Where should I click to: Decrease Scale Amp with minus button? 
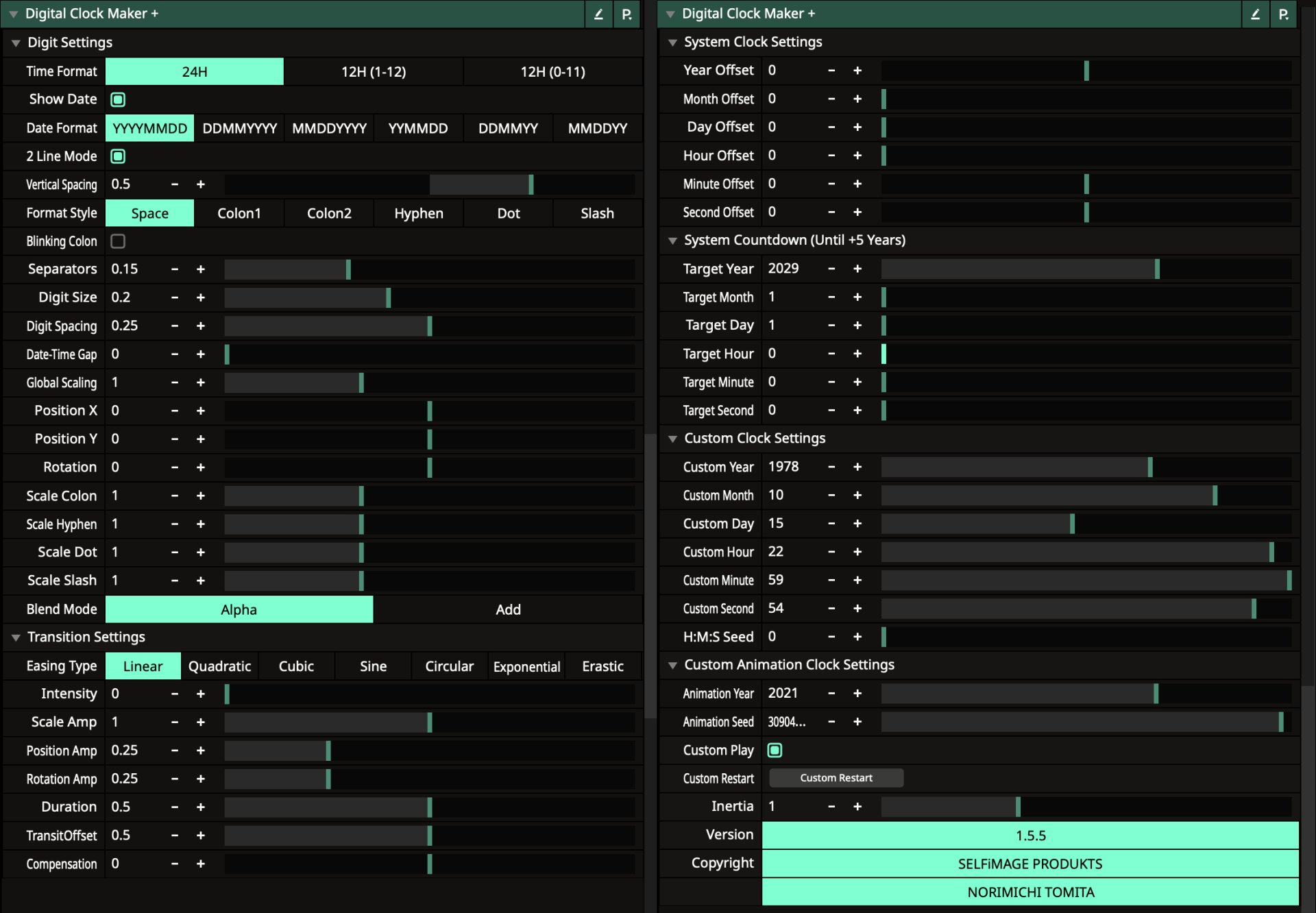[x=175, y=722]
